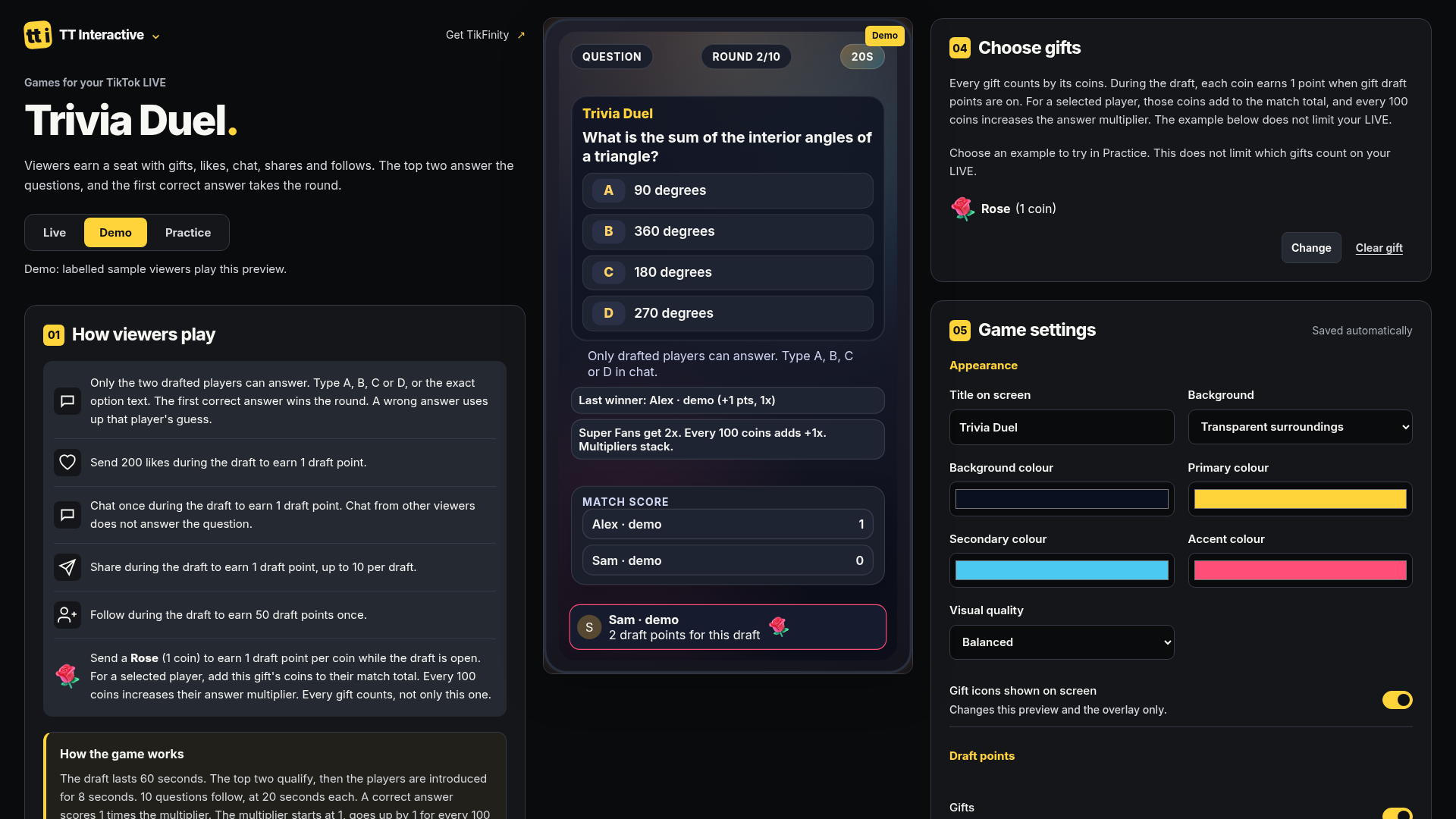1456x819 pixels.
Task: Click the Trivia Duel title in preview card
Action: (617, 114)
